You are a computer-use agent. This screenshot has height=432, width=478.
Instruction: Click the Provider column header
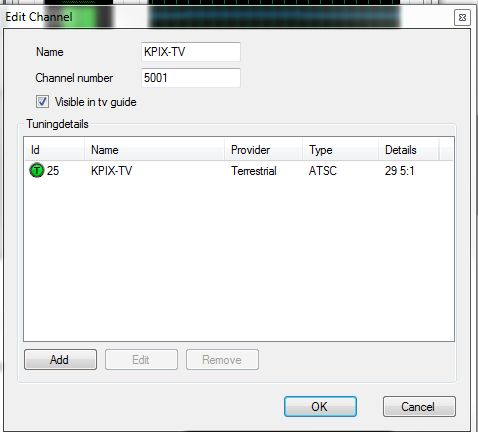(263, 150)
